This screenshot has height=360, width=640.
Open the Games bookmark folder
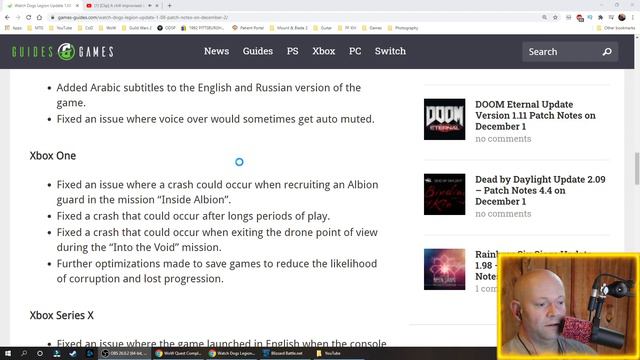(372, 28)
